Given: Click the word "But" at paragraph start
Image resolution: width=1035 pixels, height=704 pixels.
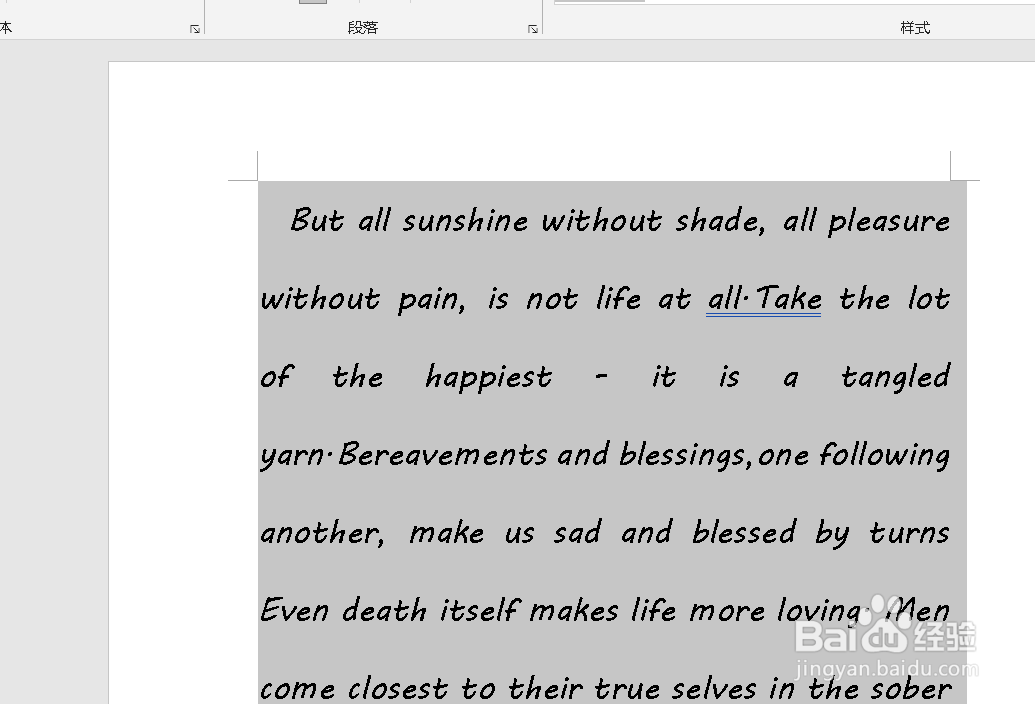Looking at the screenshot, I should click(317, 220).
